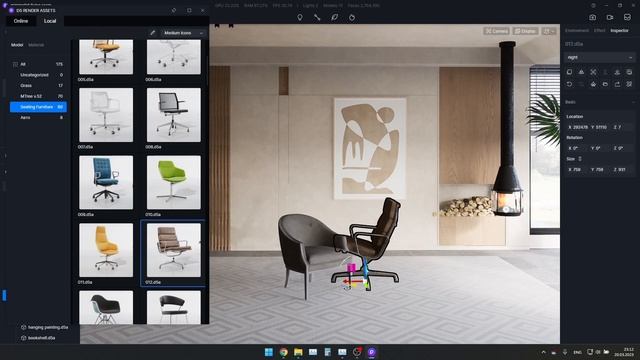Open the help icon in title bar
Viewport: 640px width, 360px height.
(593, 5)
